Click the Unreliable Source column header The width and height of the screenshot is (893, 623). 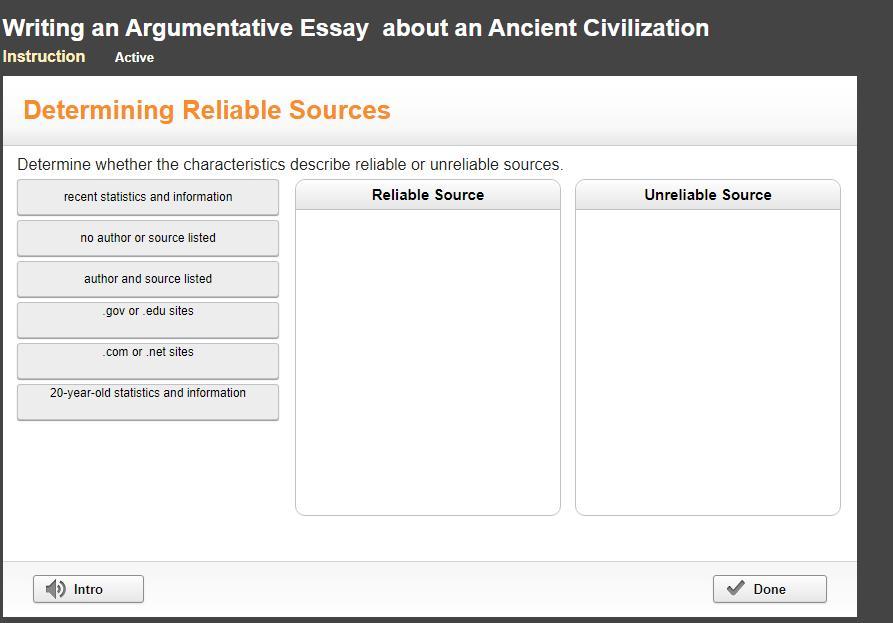[x=708, y=195]
